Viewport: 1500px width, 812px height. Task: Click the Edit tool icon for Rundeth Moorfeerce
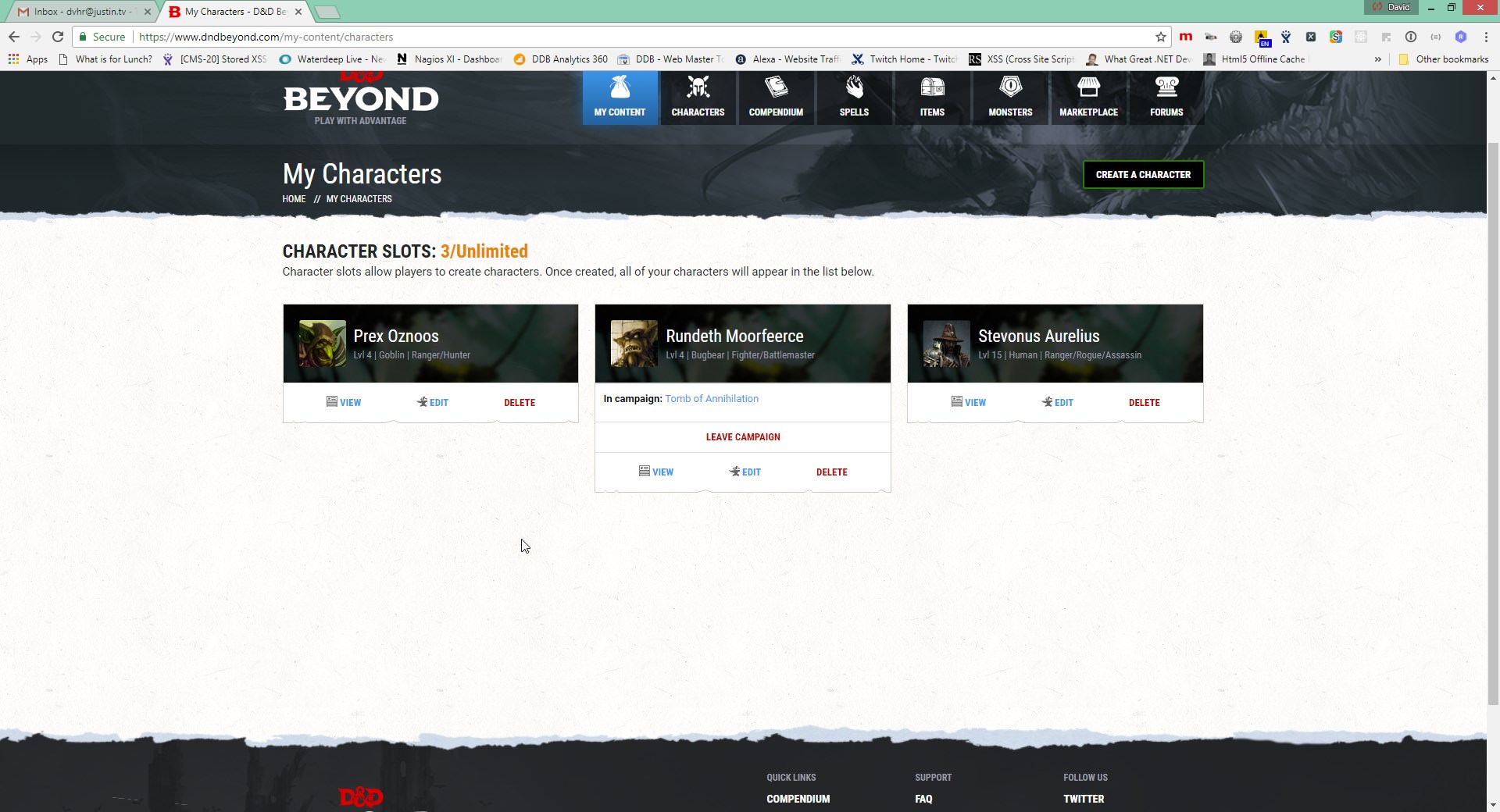(735, 471)
